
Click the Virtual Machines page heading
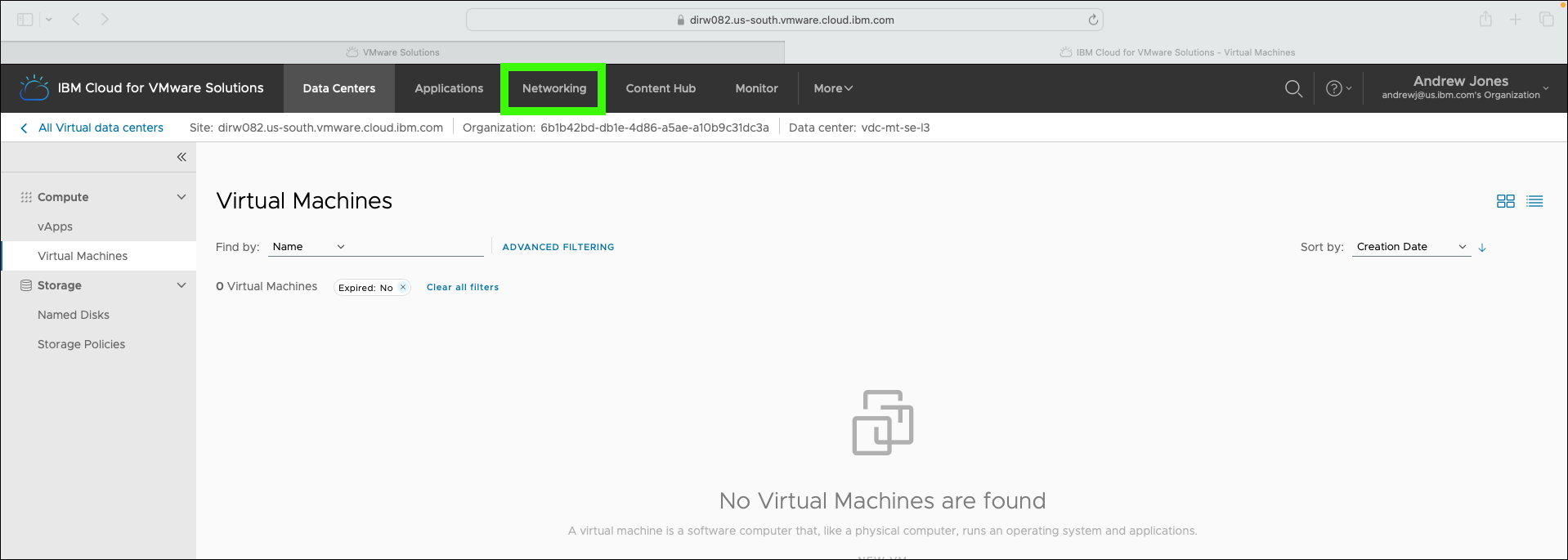point(304,201)
